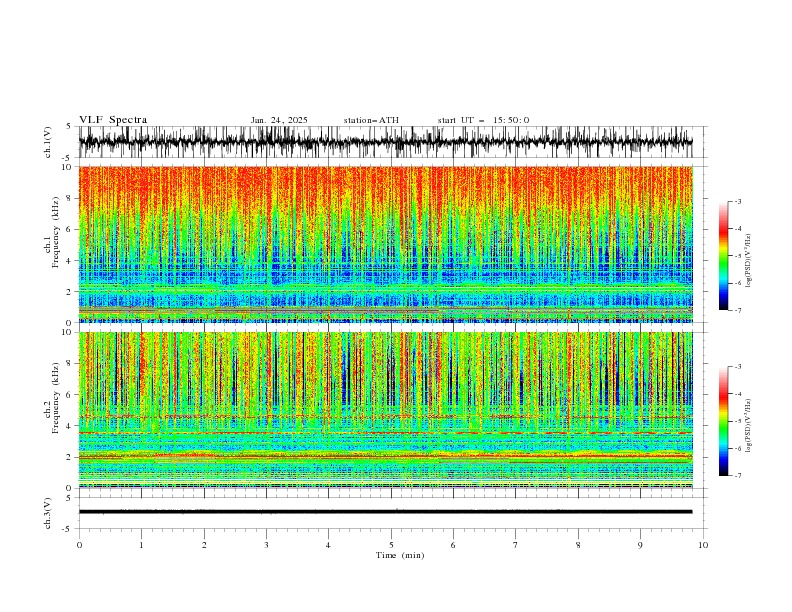Viewport: 792px width, 612px height.
Task: Click time axis tick label 5
Action: pos(391,545)
